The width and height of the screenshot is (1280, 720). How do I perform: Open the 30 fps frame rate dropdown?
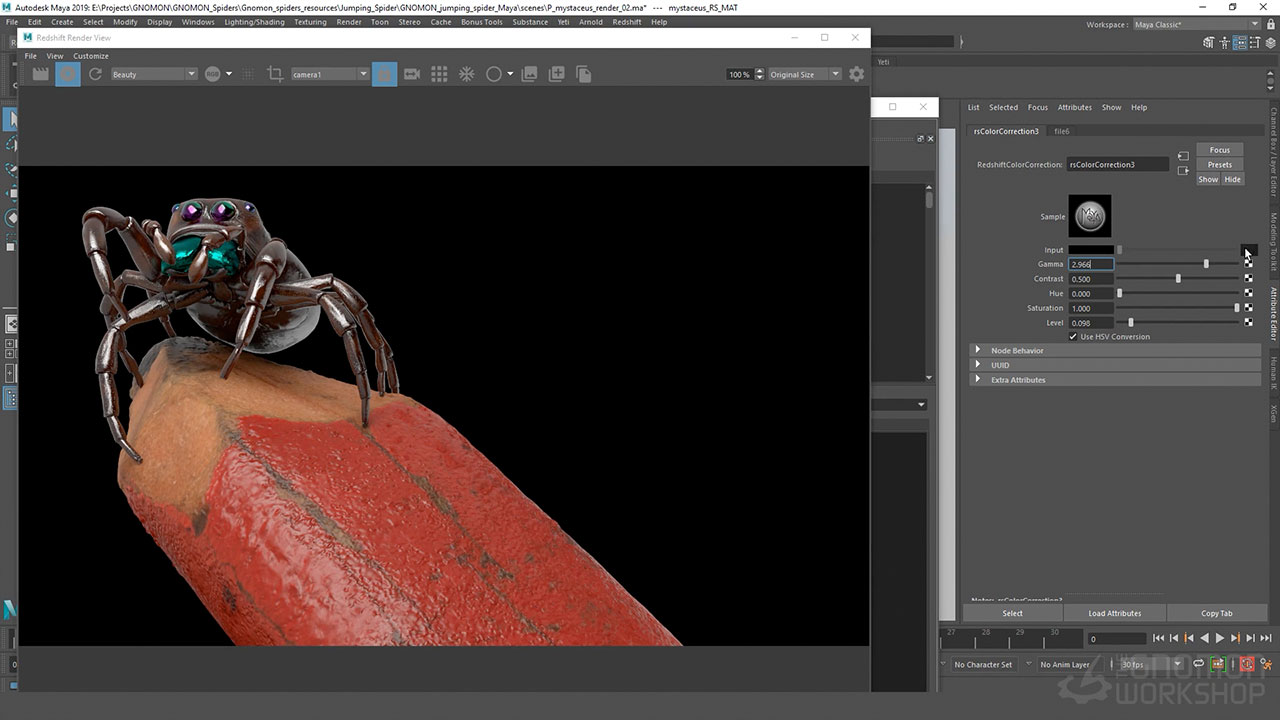(1150, 664)
